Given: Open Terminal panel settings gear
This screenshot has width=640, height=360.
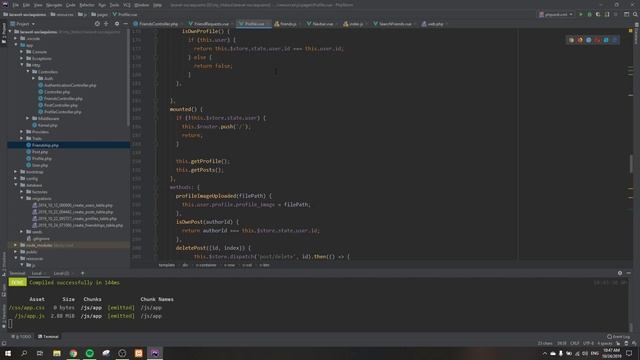Looking at the screenshot, I should [x=620, y=273].
